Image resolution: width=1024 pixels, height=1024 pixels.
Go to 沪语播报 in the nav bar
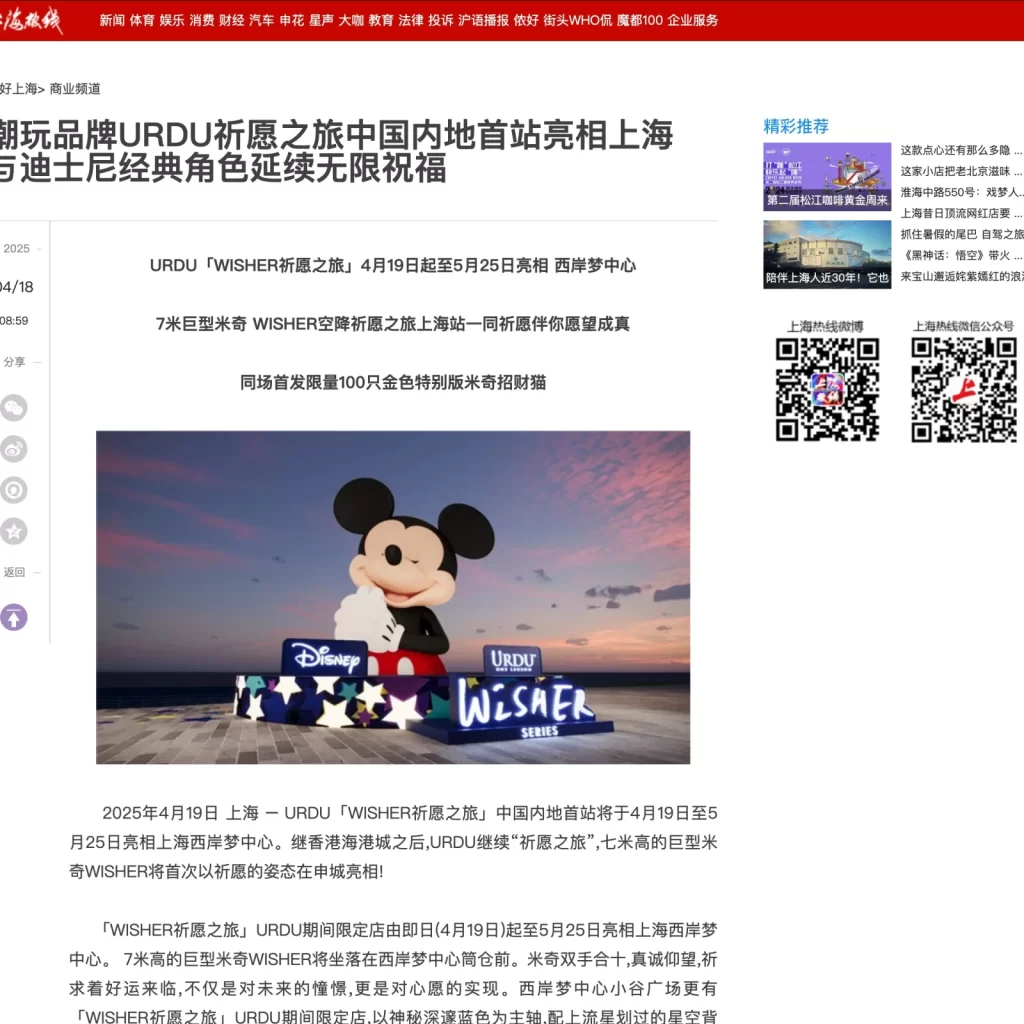[483, 20]
